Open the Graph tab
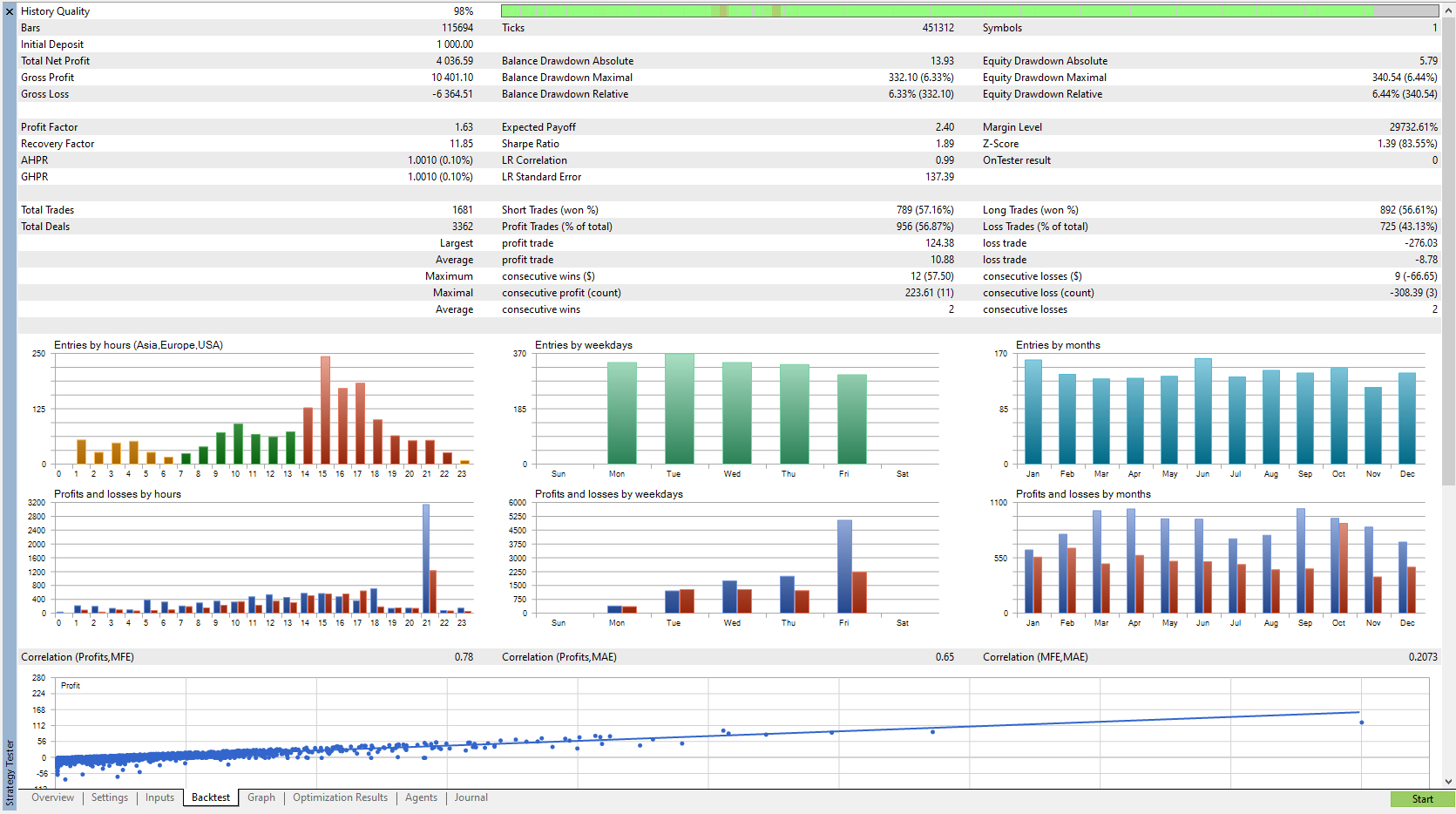This screenshot has width=1456, height=814. [261, 797]
